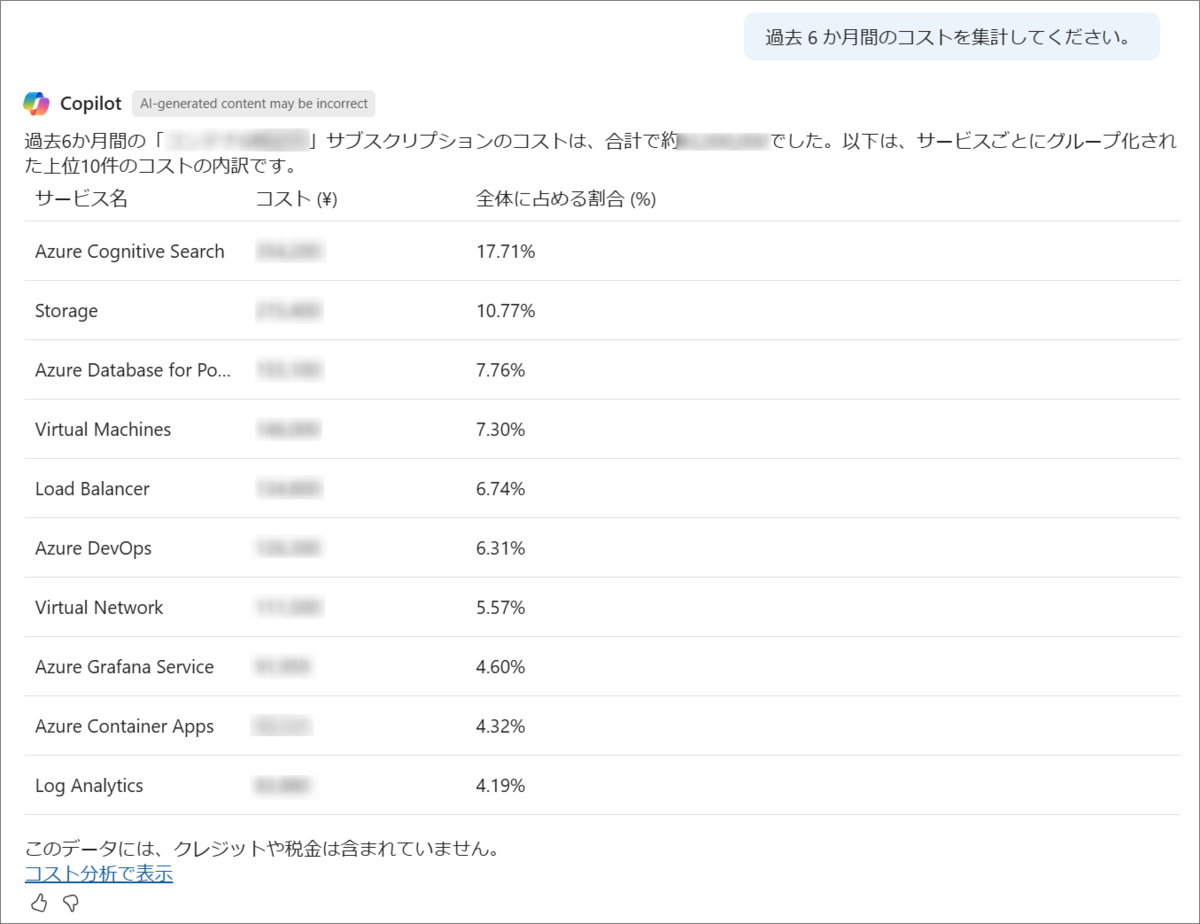Click the note about クレジットや税金
Screen dimensions: 1200x924
[262, 849]
